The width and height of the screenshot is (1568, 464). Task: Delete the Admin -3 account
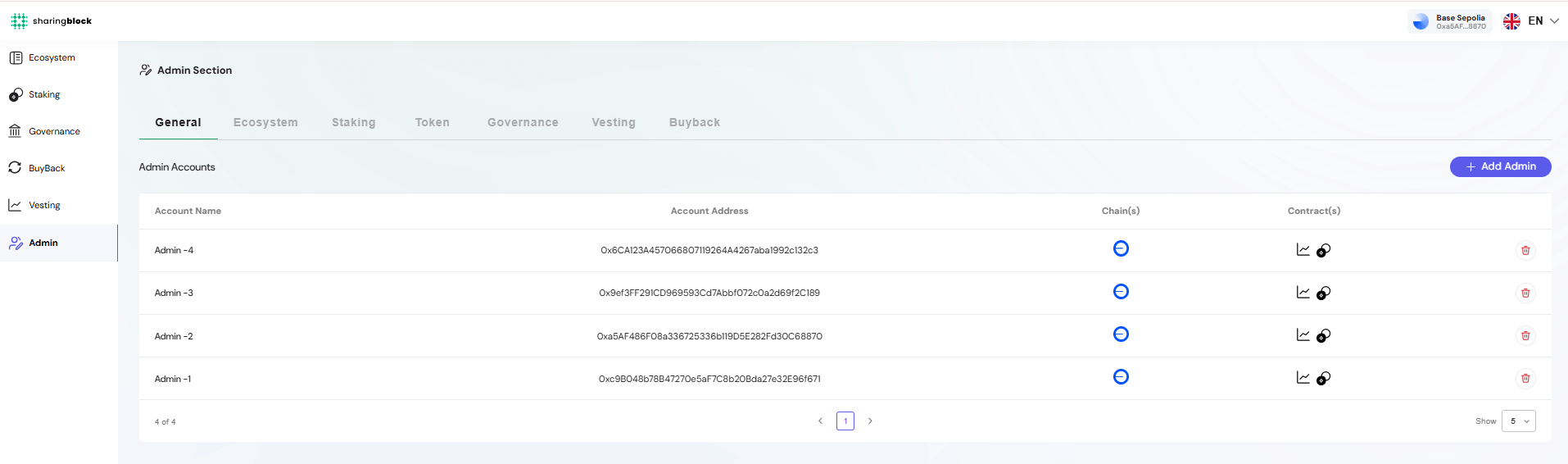coord(1525,293)
